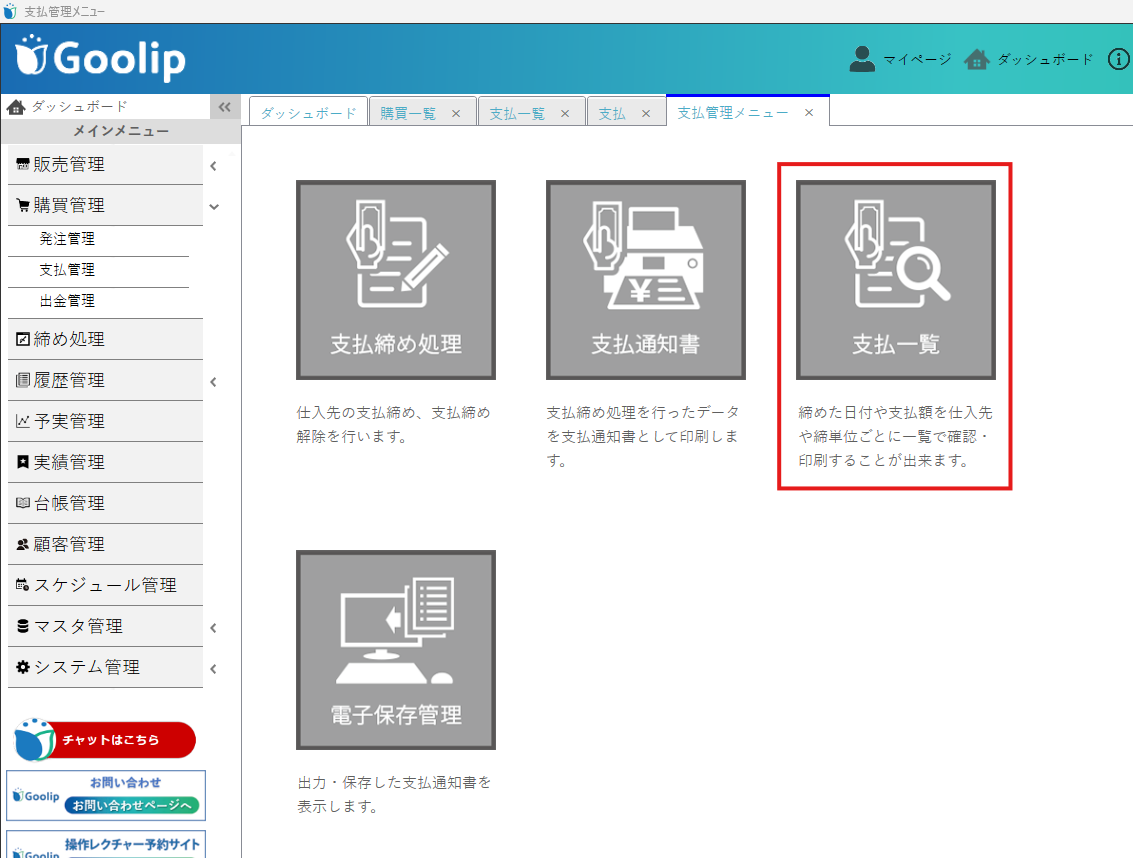The height and width of the screenshot is (858, 1133).
Task: Click the 予実管理 chart icon
Action: click(23, 421)
